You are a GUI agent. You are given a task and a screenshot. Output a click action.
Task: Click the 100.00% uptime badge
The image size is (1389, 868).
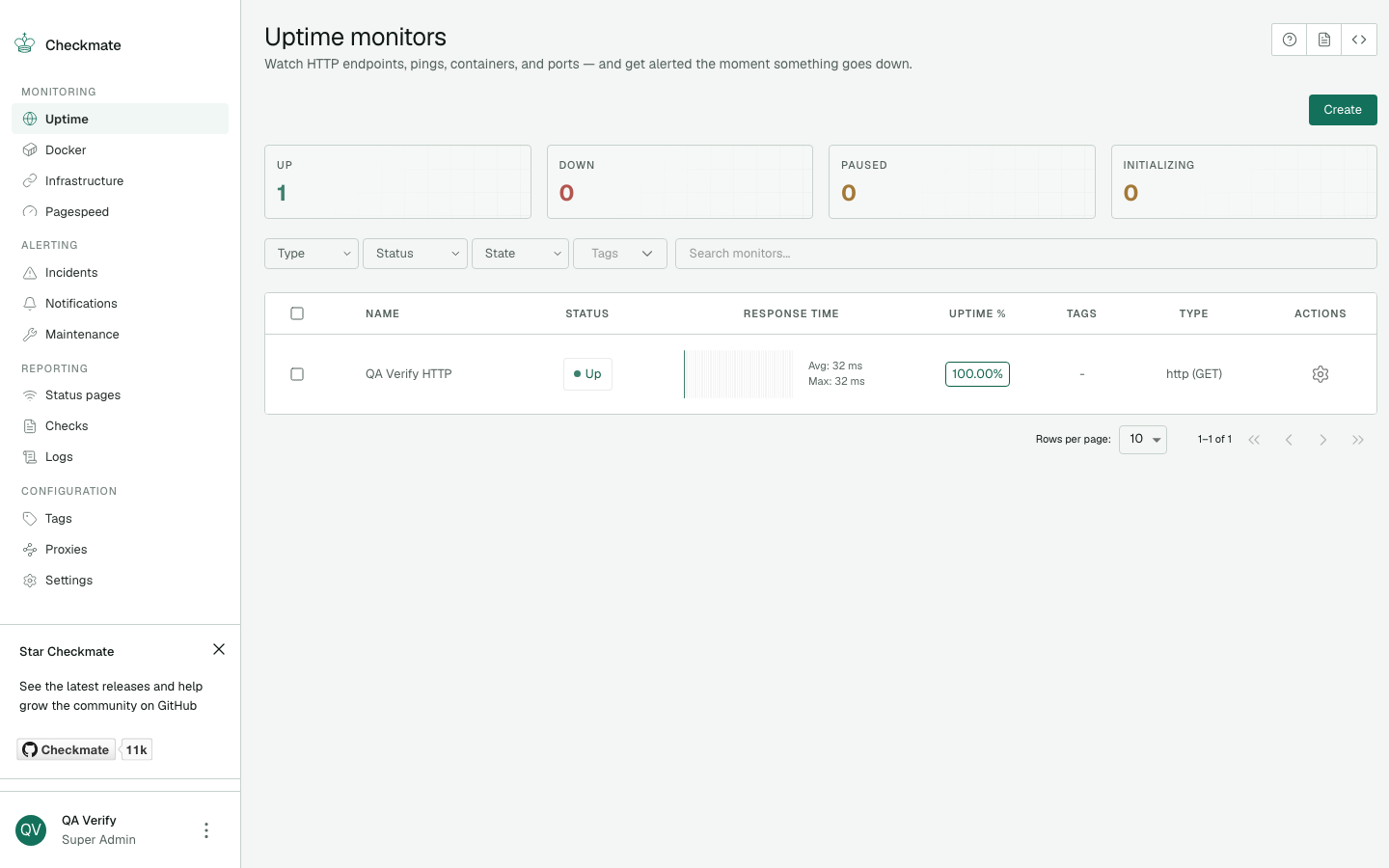pos(977,374)
